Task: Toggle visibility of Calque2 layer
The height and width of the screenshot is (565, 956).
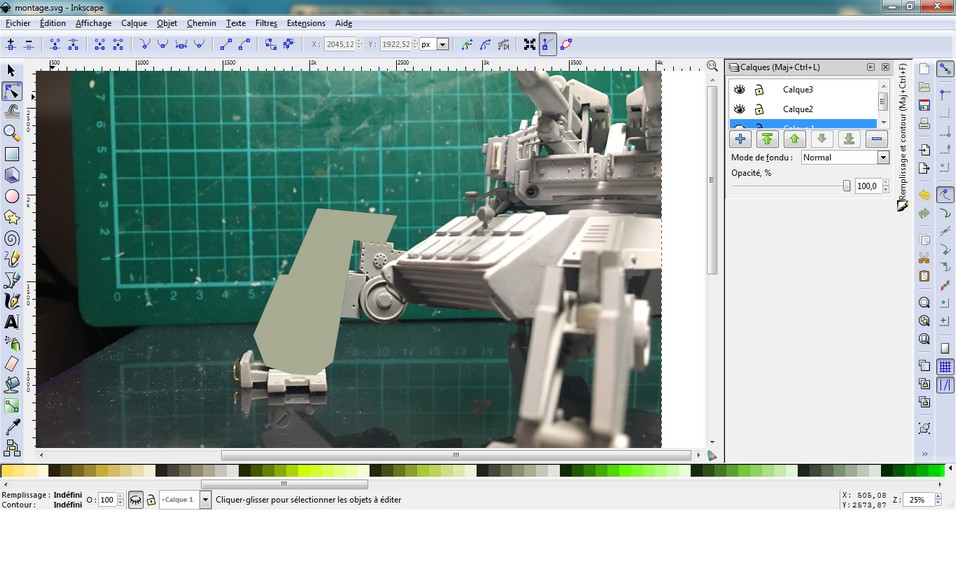Action: point(740,109)
